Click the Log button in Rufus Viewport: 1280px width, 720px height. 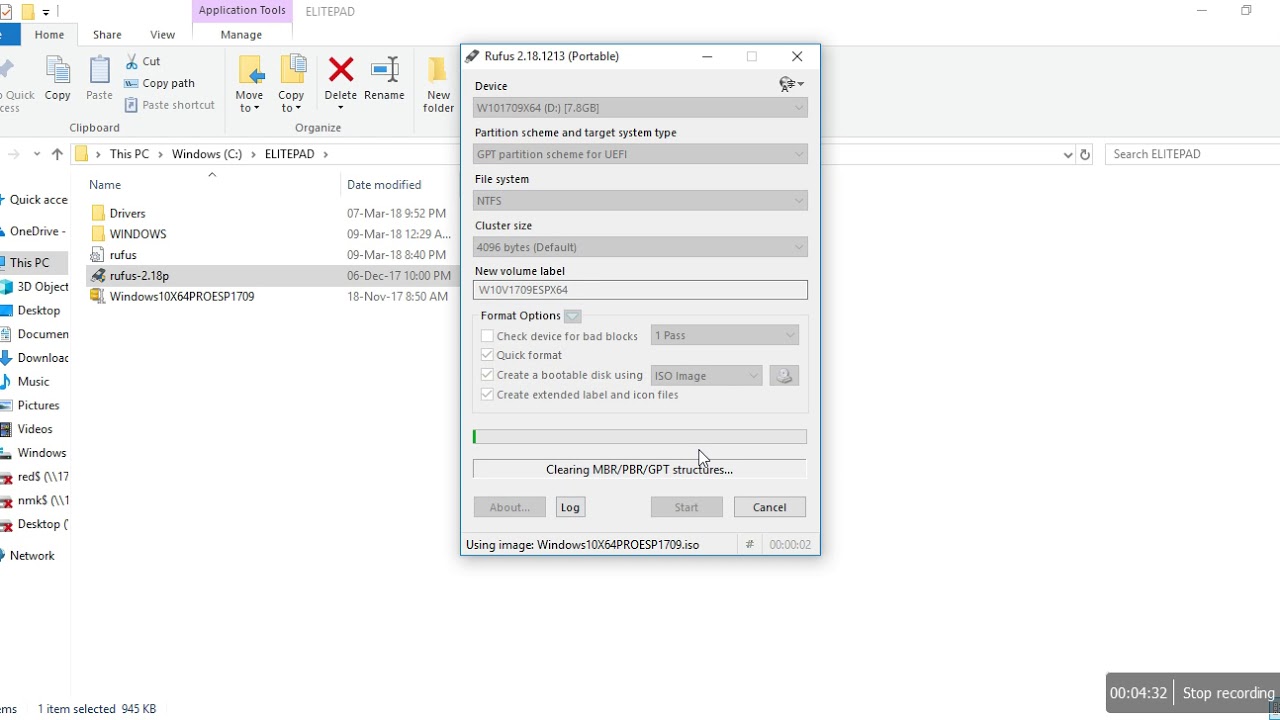click(570, 507)
